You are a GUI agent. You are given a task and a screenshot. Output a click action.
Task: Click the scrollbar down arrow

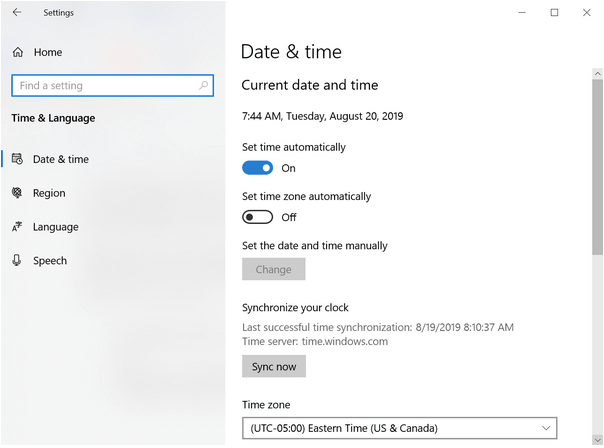point(597,440)
